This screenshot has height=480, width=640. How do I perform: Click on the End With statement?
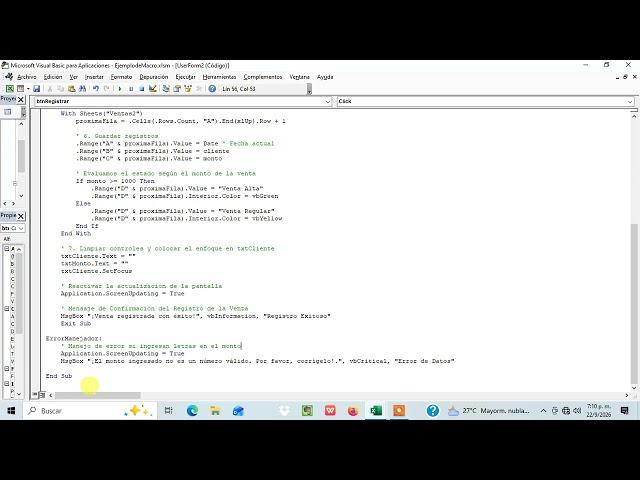point(76,233)
